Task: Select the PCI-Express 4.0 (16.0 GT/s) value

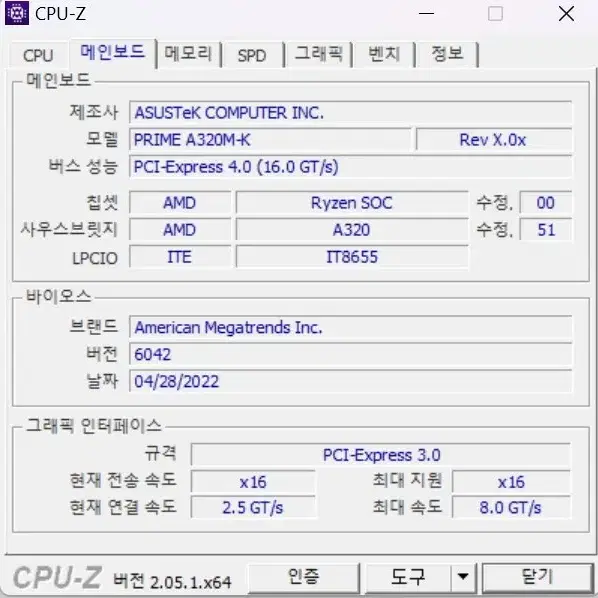Action: pos(350,167)
